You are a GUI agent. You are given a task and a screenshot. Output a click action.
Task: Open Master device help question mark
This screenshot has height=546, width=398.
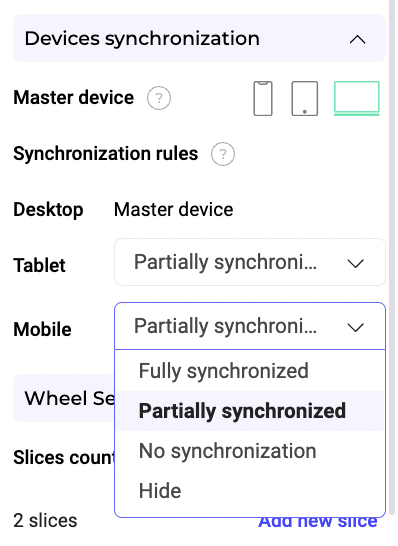point(159,98)
